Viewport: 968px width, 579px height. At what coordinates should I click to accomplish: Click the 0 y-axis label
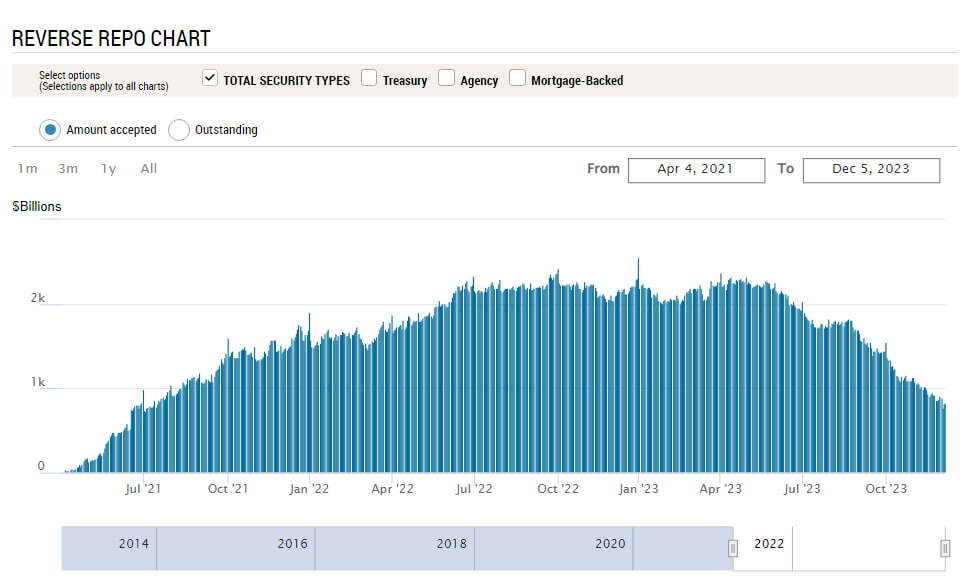[x=41, y=465]
